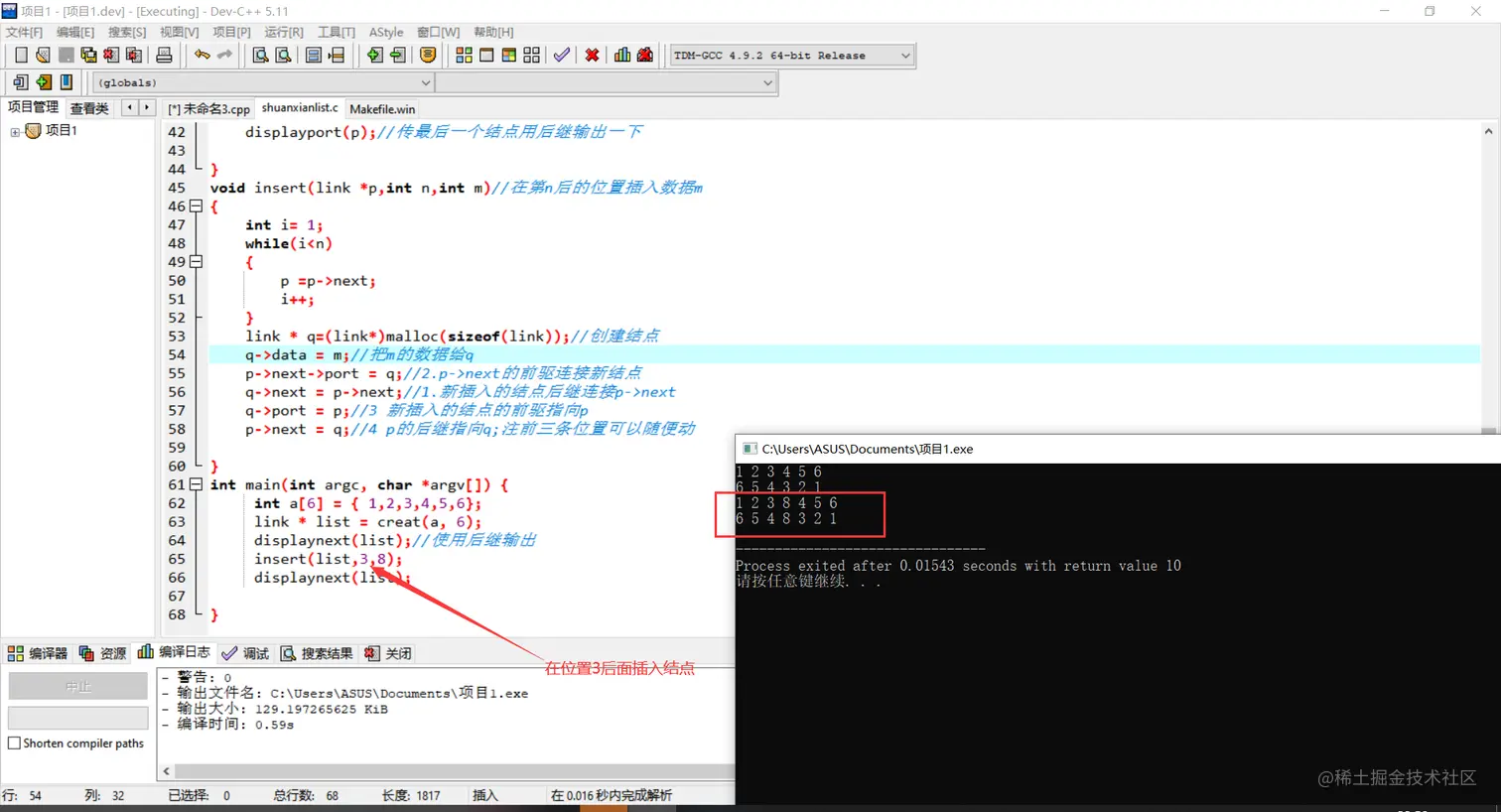Open the 调试 bottom tab

click(245, 653)
